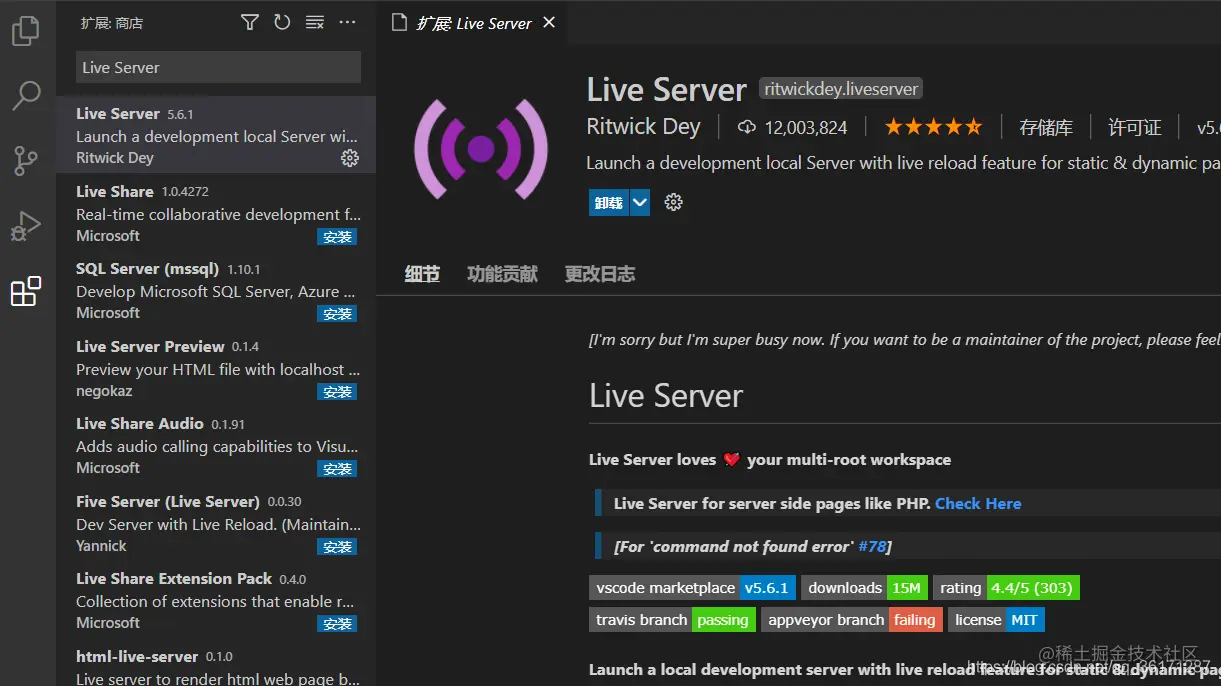Click the 扩展: 商店 panel title

point(112,22)
